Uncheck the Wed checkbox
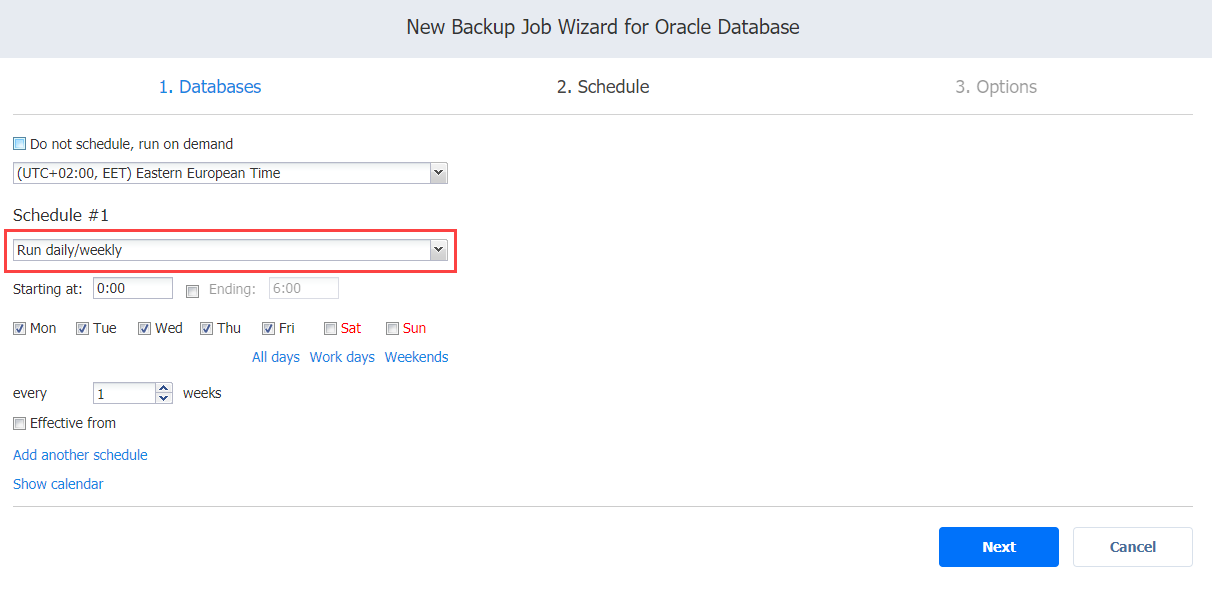The width and height of the screenshot is (1212, 589). pyautogui.click(x=144, y=328)
